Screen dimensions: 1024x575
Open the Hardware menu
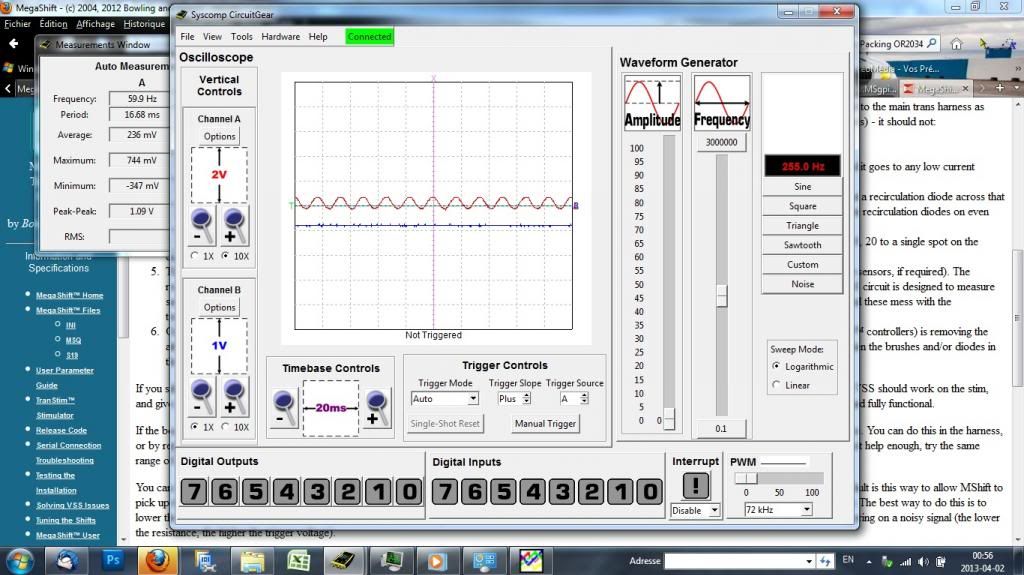point(281,37)
